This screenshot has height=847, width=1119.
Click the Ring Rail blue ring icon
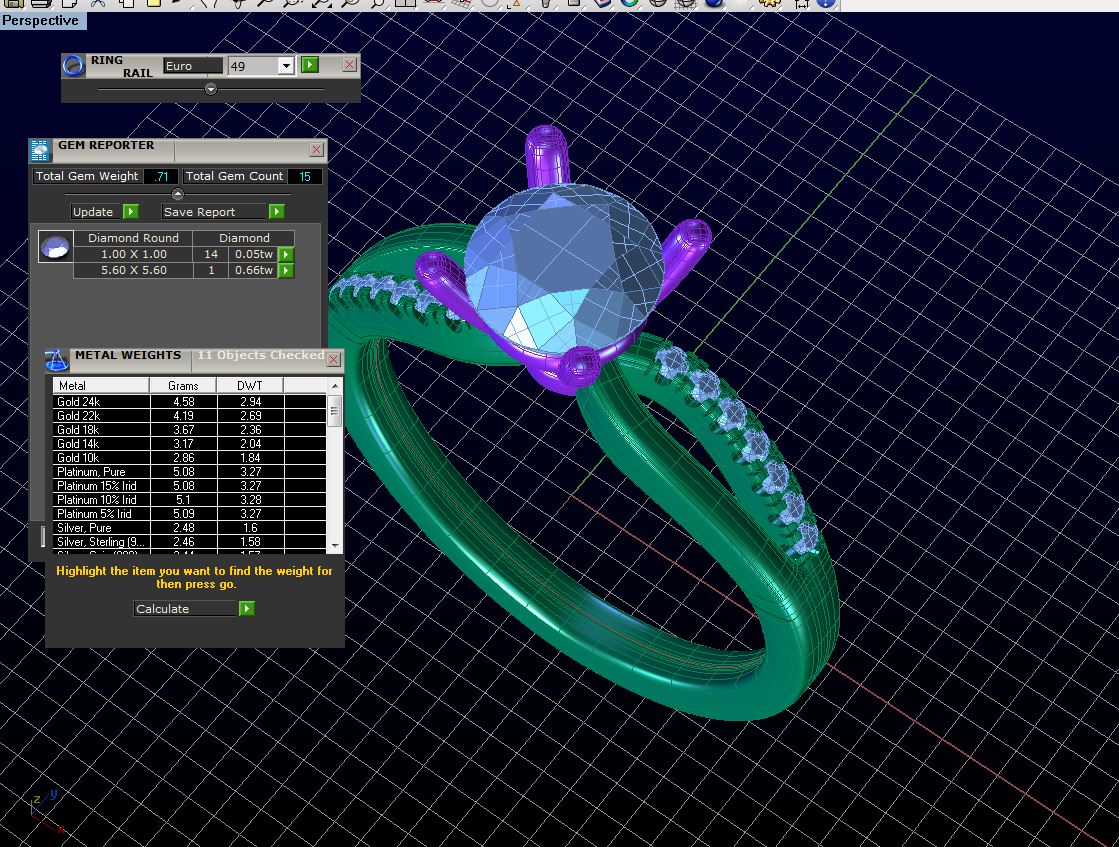click(73, 66)
